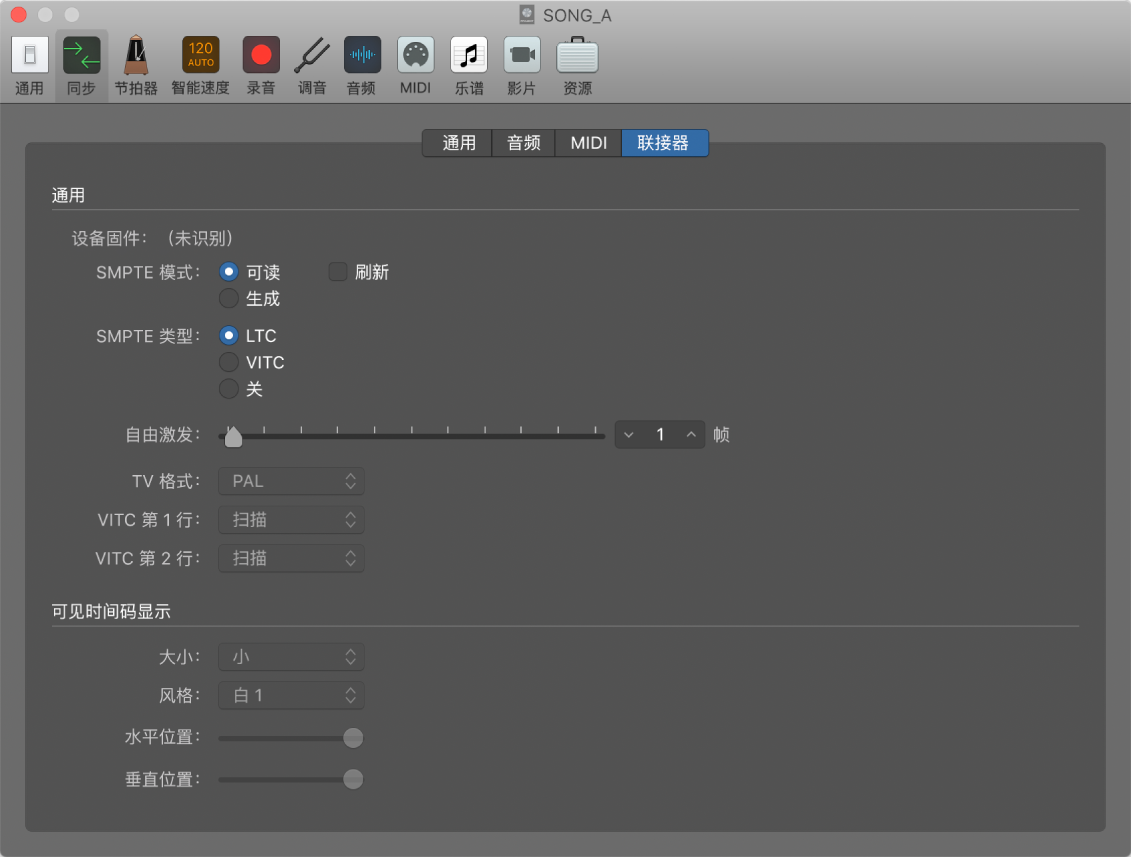The height and width of the screenshot is (857, 1131).
Task: Open the 节拍器 metronome settings
Action: 135,65
